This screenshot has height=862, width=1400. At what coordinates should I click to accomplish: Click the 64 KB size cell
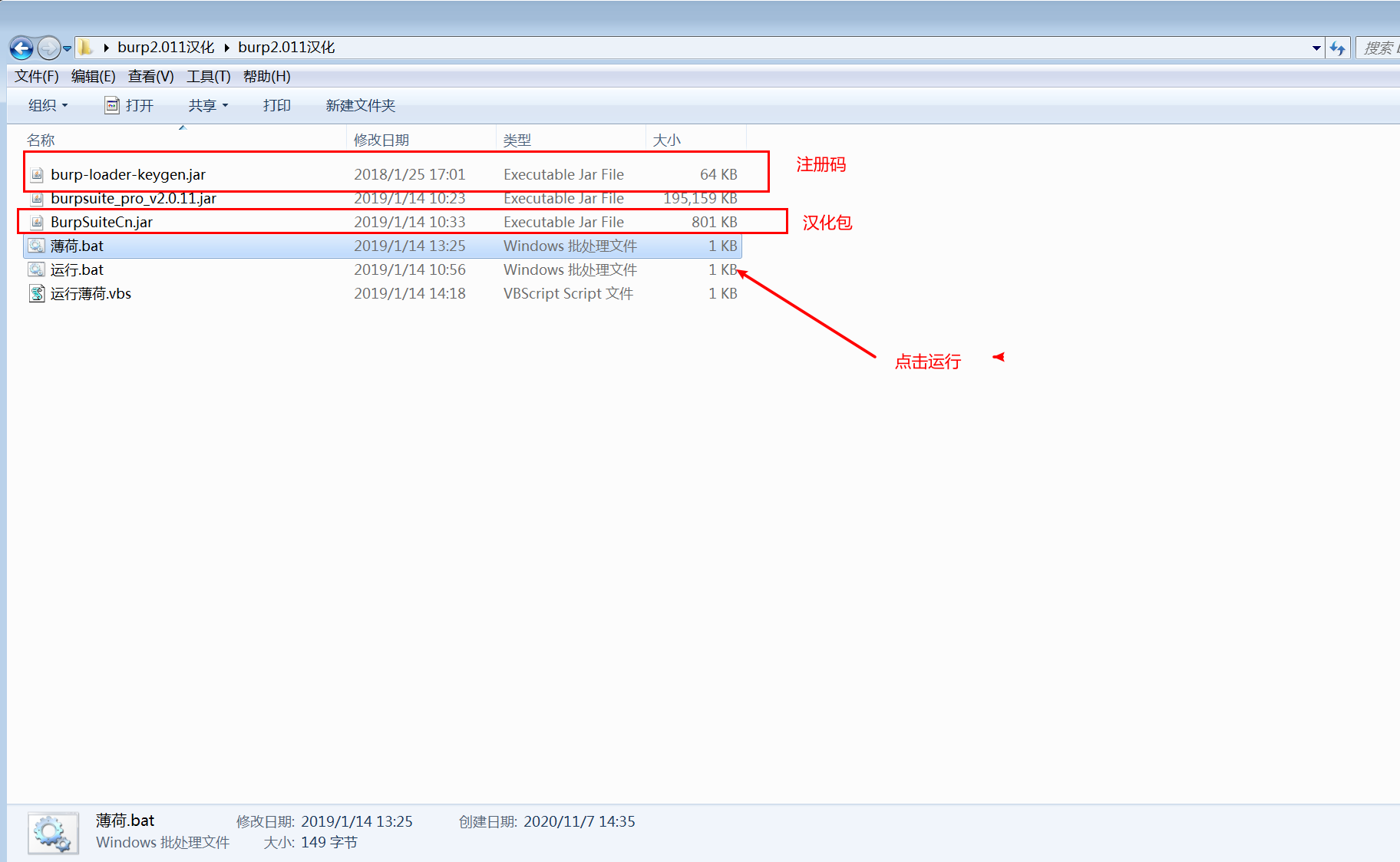coord(718,174)
